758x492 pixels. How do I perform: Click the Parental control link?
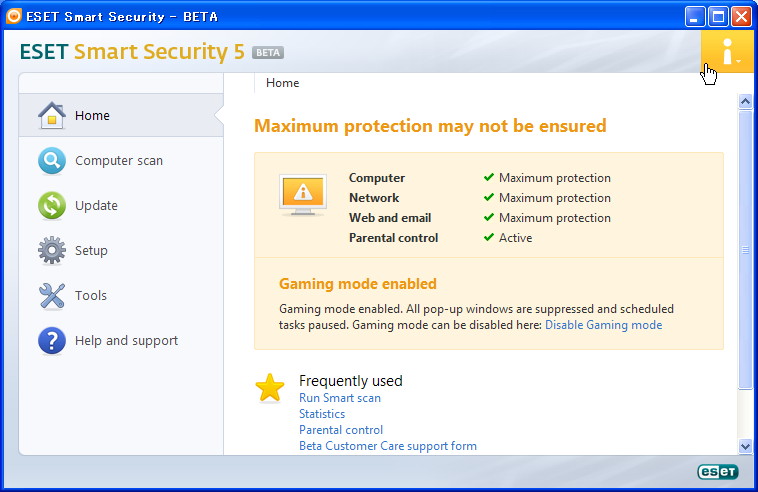(x=341, y=430)
